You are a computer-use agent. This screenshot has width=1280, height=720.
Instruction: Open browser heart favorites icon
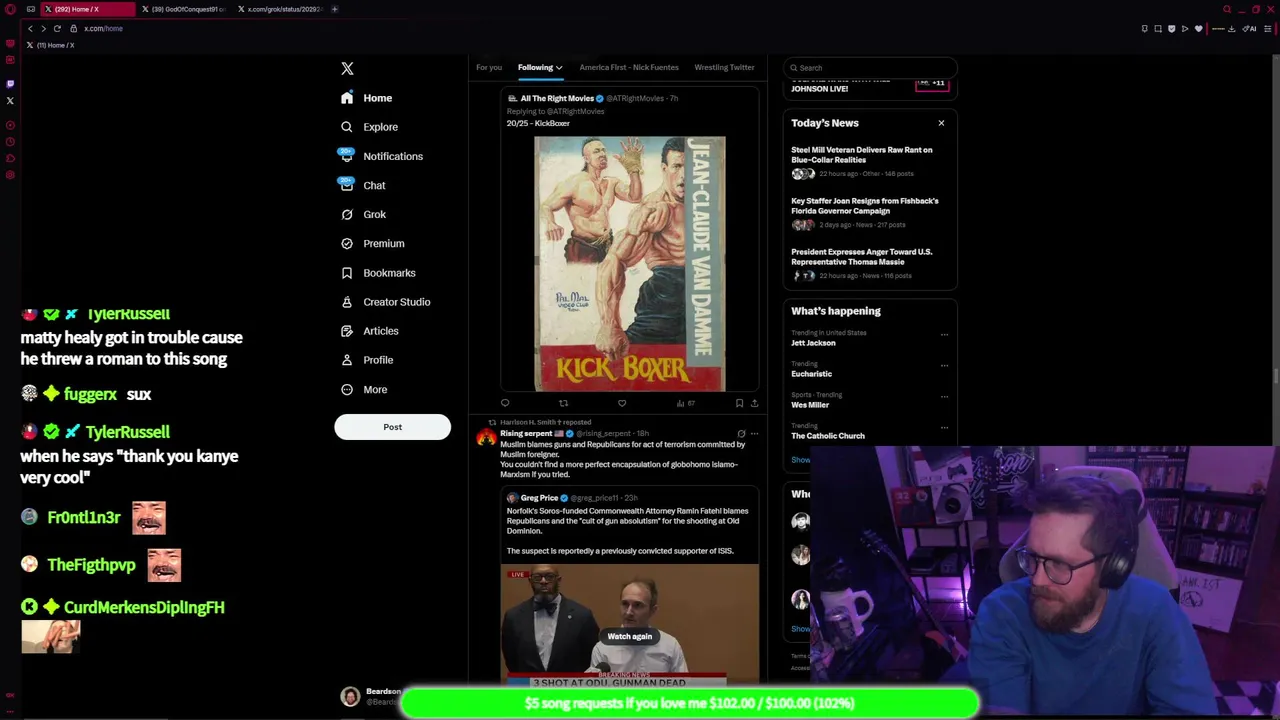(x=1198, y=28)
